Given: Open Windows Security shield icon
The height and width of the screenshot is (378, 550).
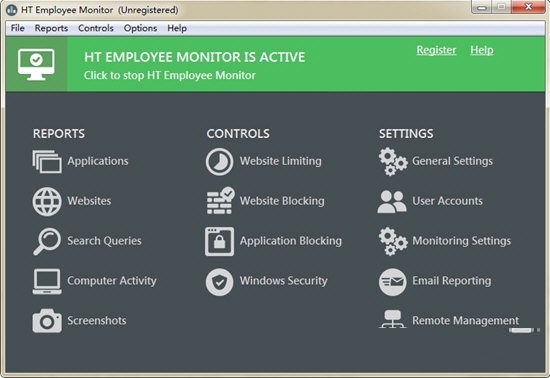Looking at the screenshot, I should [x=219, y=282].
